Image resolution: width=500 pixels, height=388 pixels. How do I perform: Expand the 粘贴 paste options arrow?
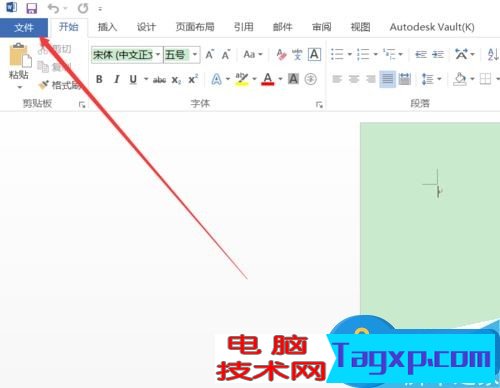[20, 88]
